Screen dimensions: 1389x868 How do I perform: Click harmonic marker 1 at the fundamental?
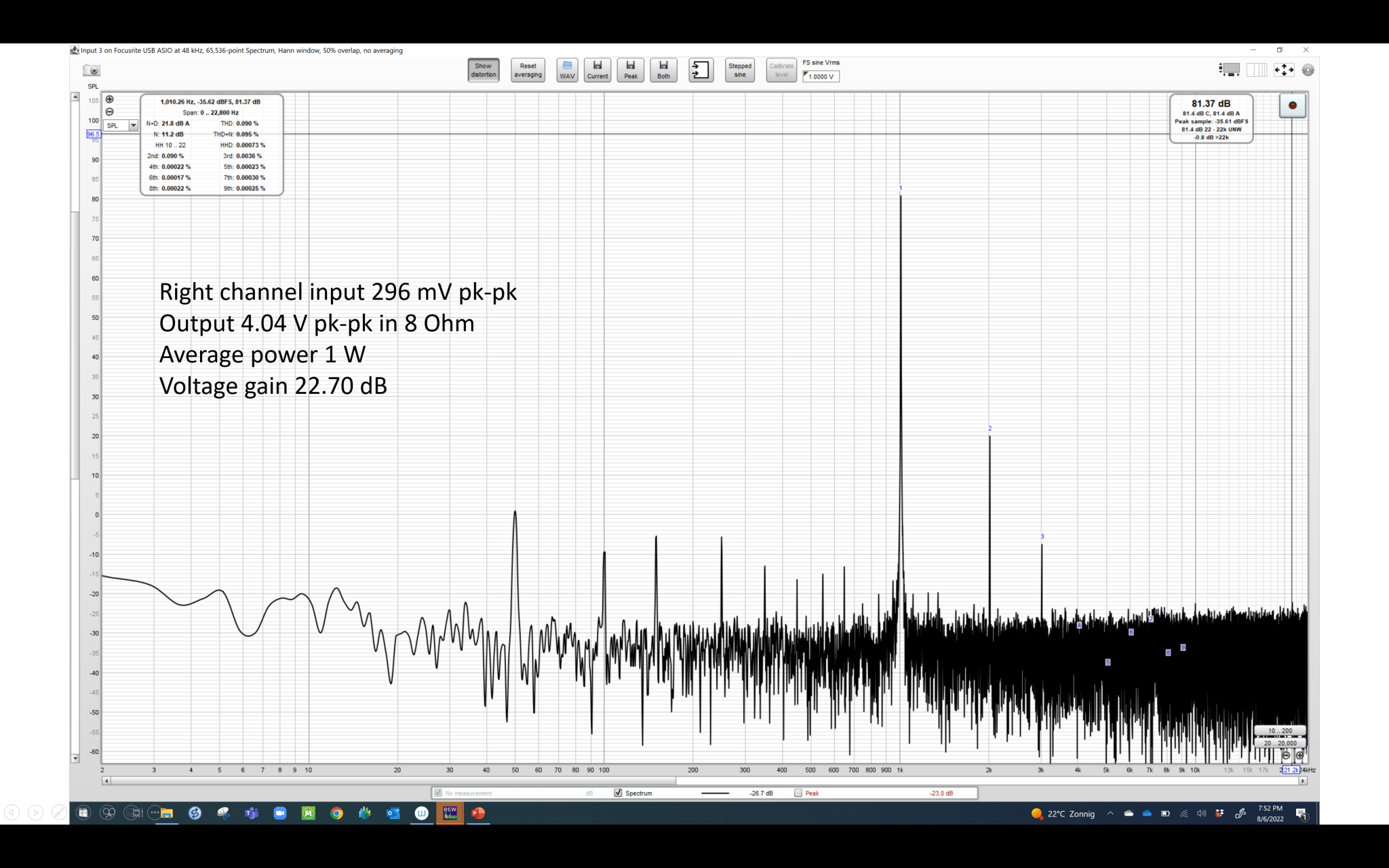[901, 188]
